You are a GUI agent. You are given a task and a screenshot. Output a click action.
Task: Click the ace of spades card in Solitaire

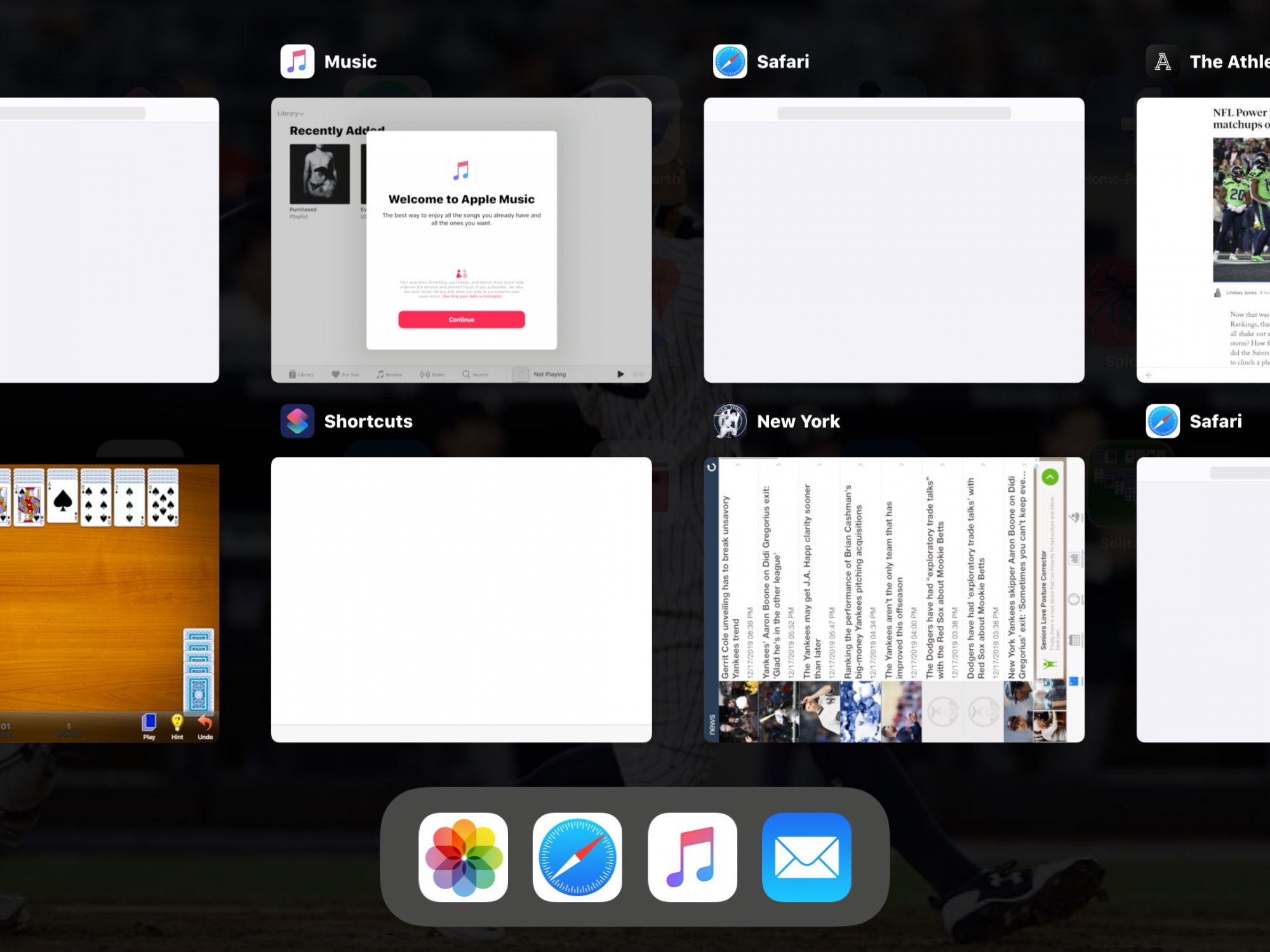click(x=62, y=501)
